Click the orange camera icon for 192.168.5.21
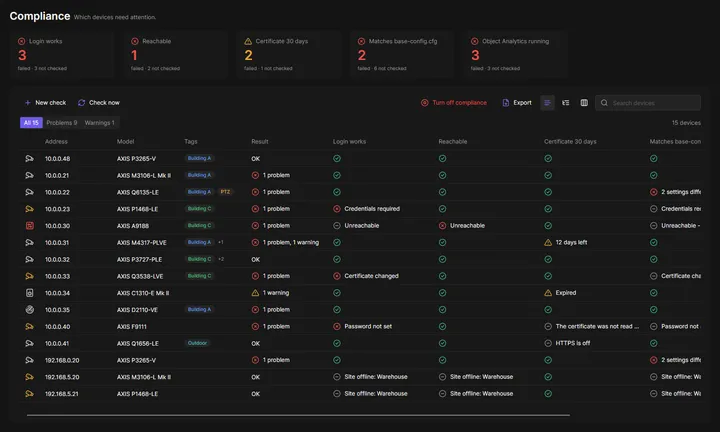720x432 pixels. (x=29, y=393)
